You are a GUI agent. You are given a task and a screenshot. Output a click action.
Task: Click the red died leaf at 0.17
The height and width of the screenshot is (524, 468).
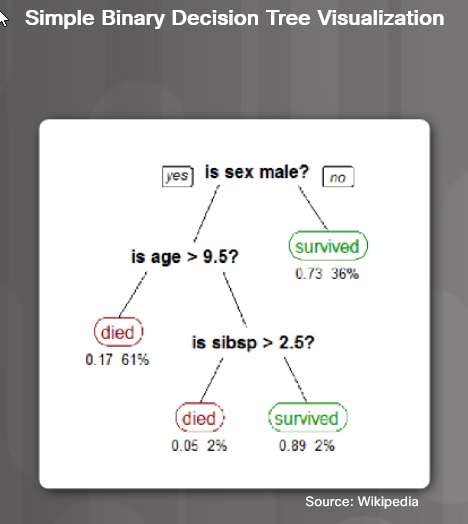[x=118, y=332]
